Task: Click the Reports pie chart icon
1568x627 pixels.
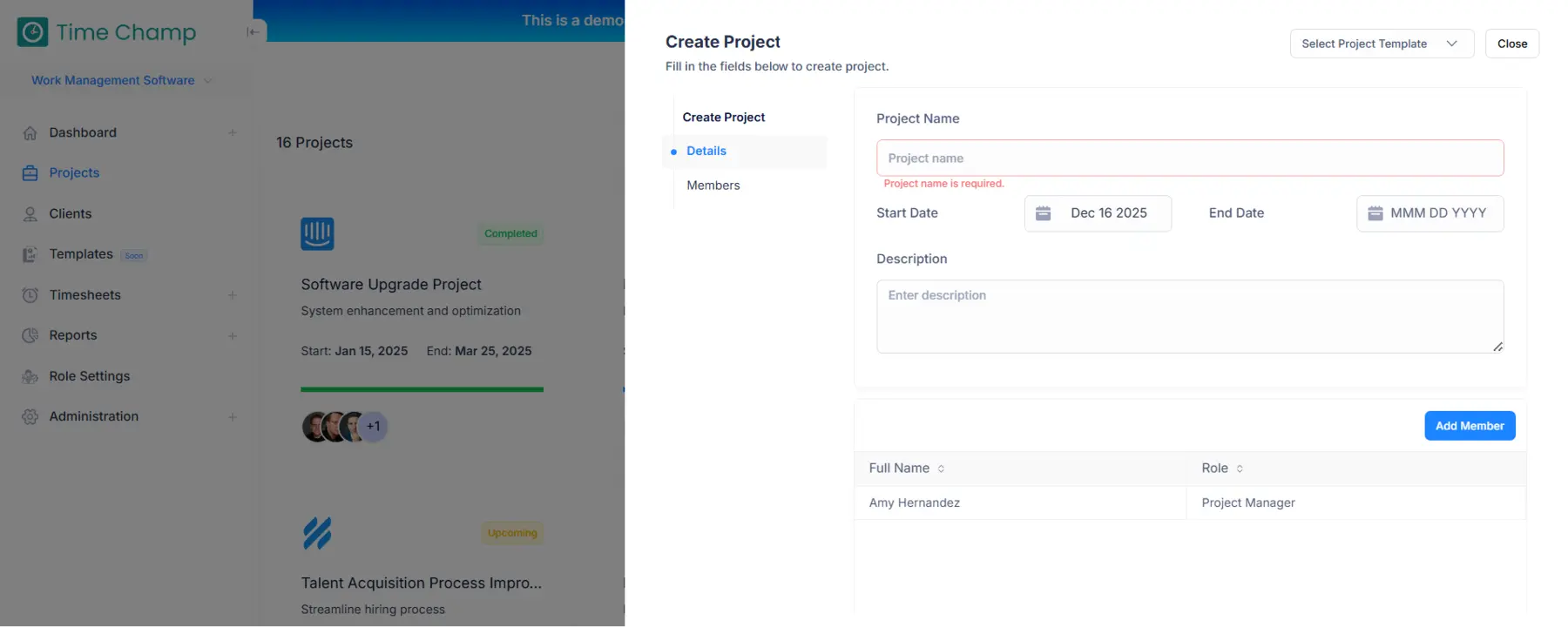Action: [30, 335]
